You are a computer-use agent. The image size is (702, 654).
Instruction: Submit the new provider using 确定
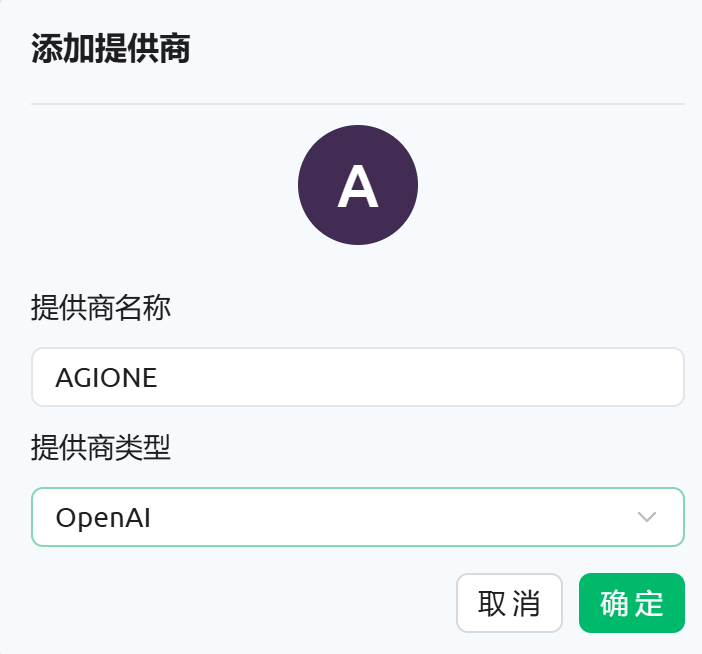(x=632, y=603)
